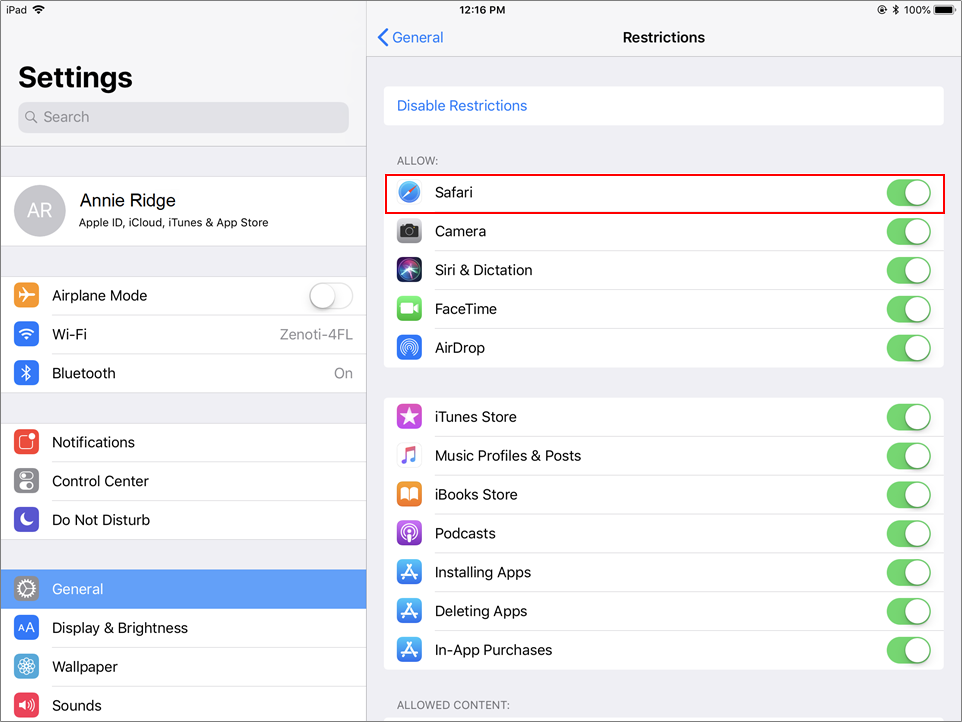Open Do Not Disturb settings
Viewport: 962px width, 722px height.
183,520
